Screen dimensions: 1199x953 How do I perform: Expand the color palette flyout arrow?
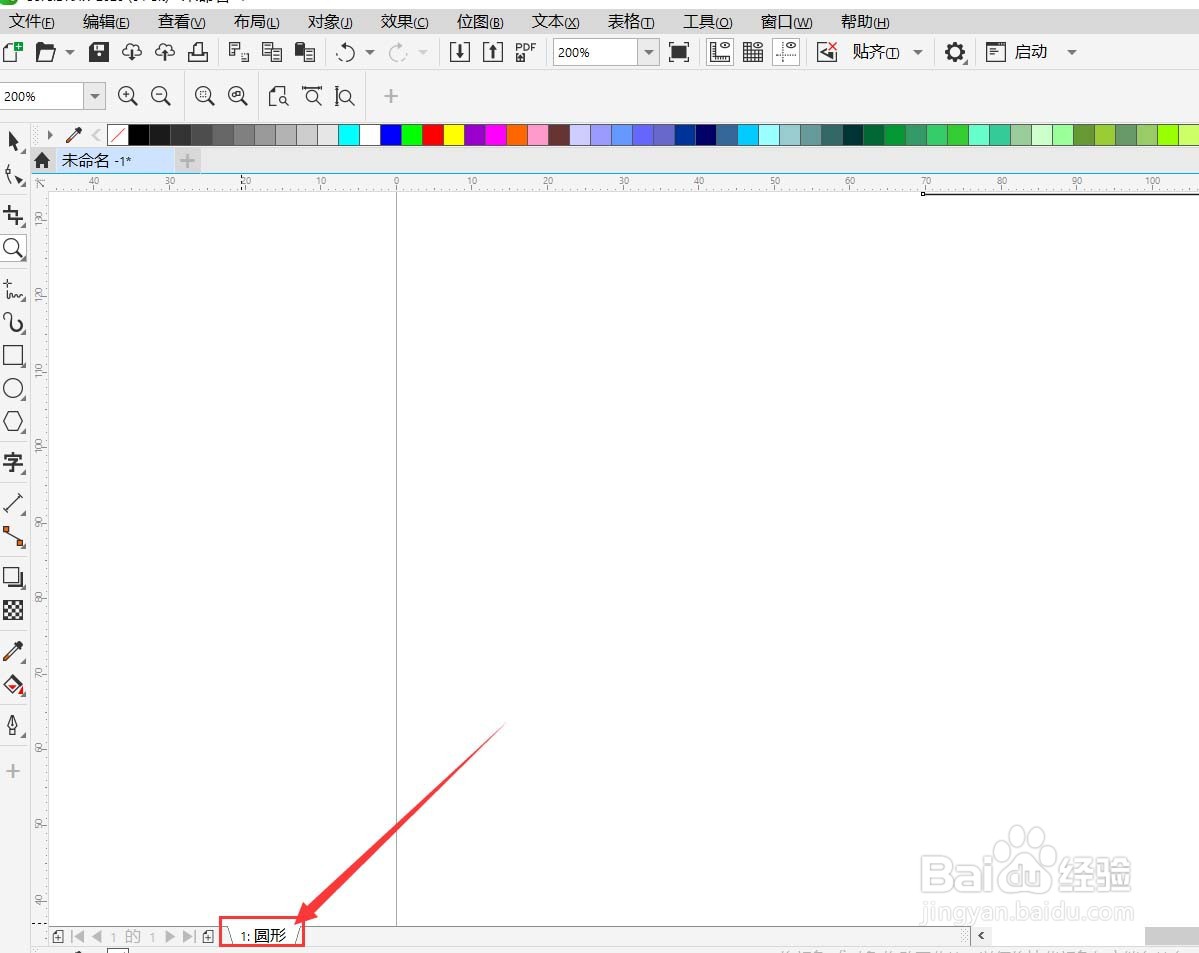[x=50, y=135]
